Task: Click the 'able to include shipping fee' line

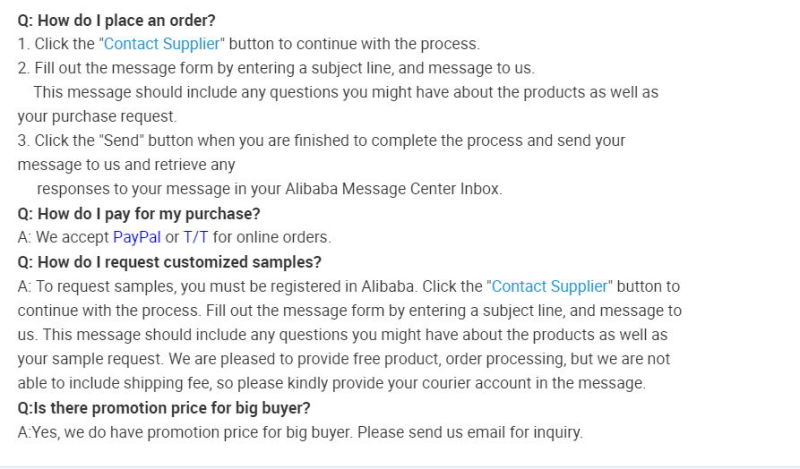Action: [332, 383]
